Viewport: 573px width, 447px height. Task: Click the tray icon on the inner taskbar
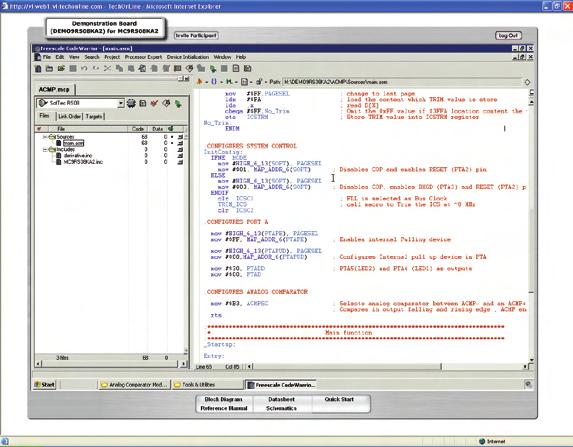528,384
